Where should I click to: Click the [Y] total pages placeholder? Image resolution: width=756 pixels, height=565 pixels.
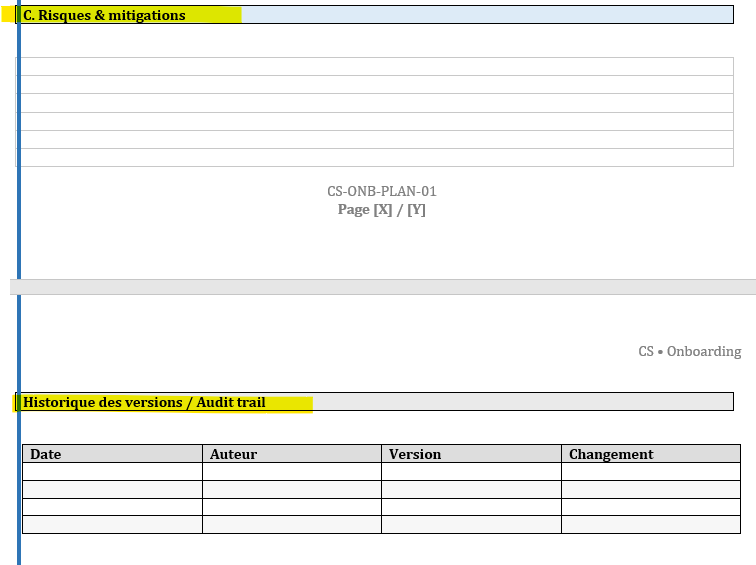[416, 210]
